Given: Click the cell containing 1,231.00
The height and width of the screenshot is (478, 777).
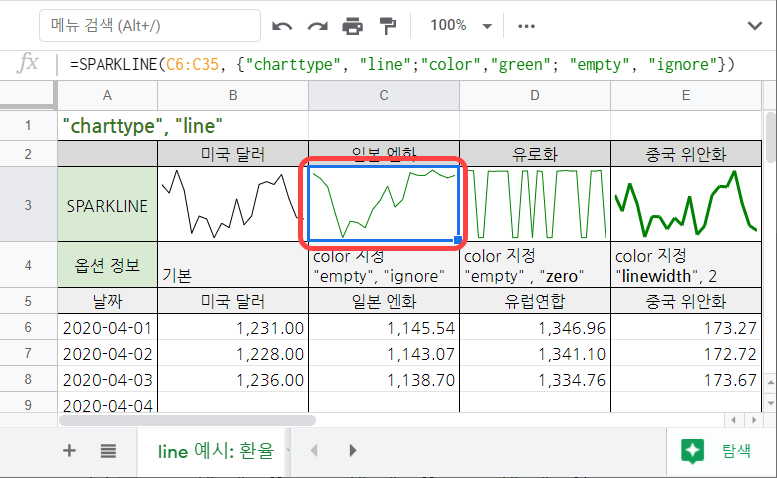Looking at the screenshot, I should point(232,327).
